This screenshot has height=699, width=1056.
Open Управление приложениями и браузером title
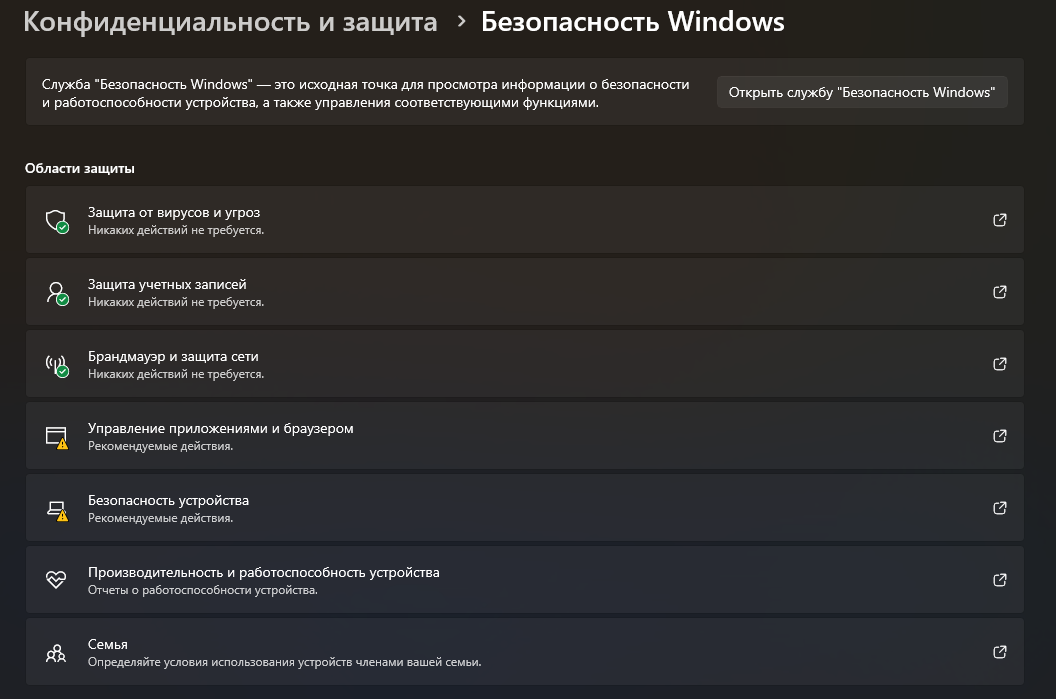coord(220,428)
